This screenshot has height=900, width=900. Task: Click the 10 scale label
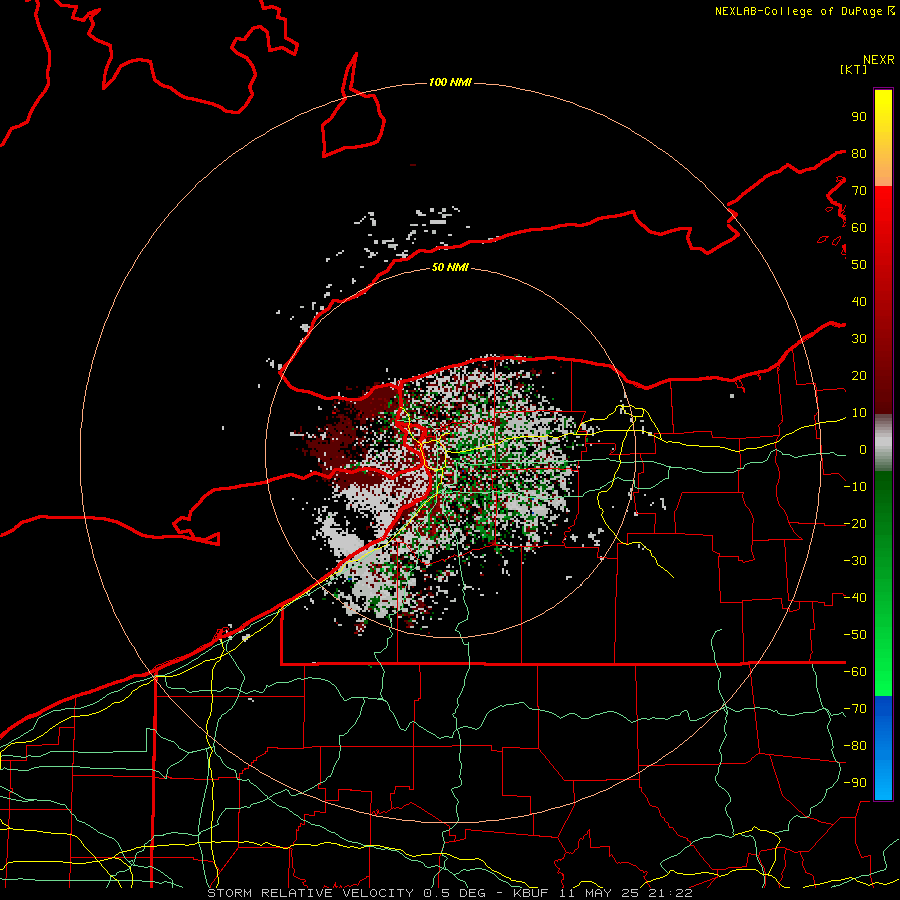click(x=859, y=413)
